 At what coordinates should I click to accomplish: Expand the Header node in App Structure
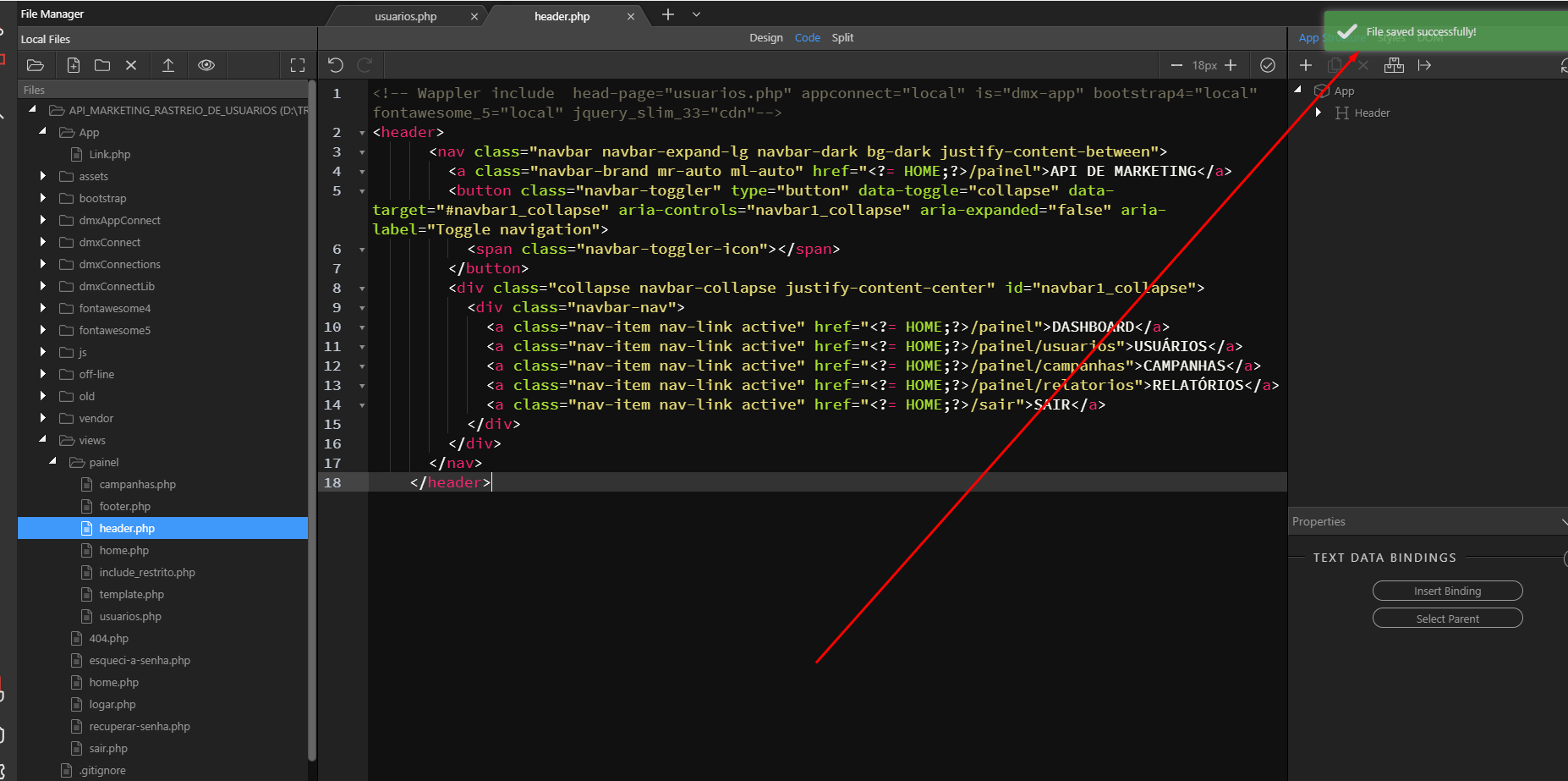1319,113
